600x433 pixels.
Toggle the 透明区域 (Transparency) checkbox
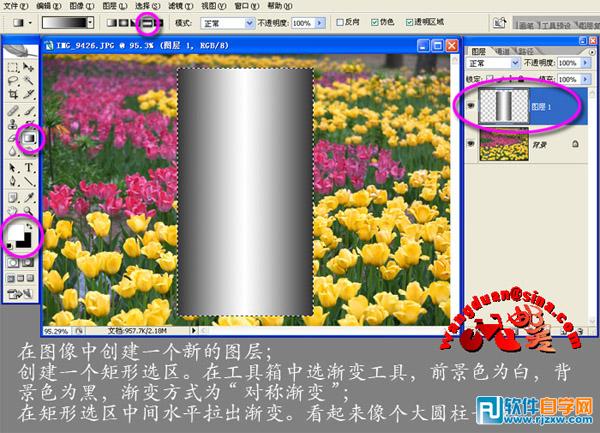(409, 22)
